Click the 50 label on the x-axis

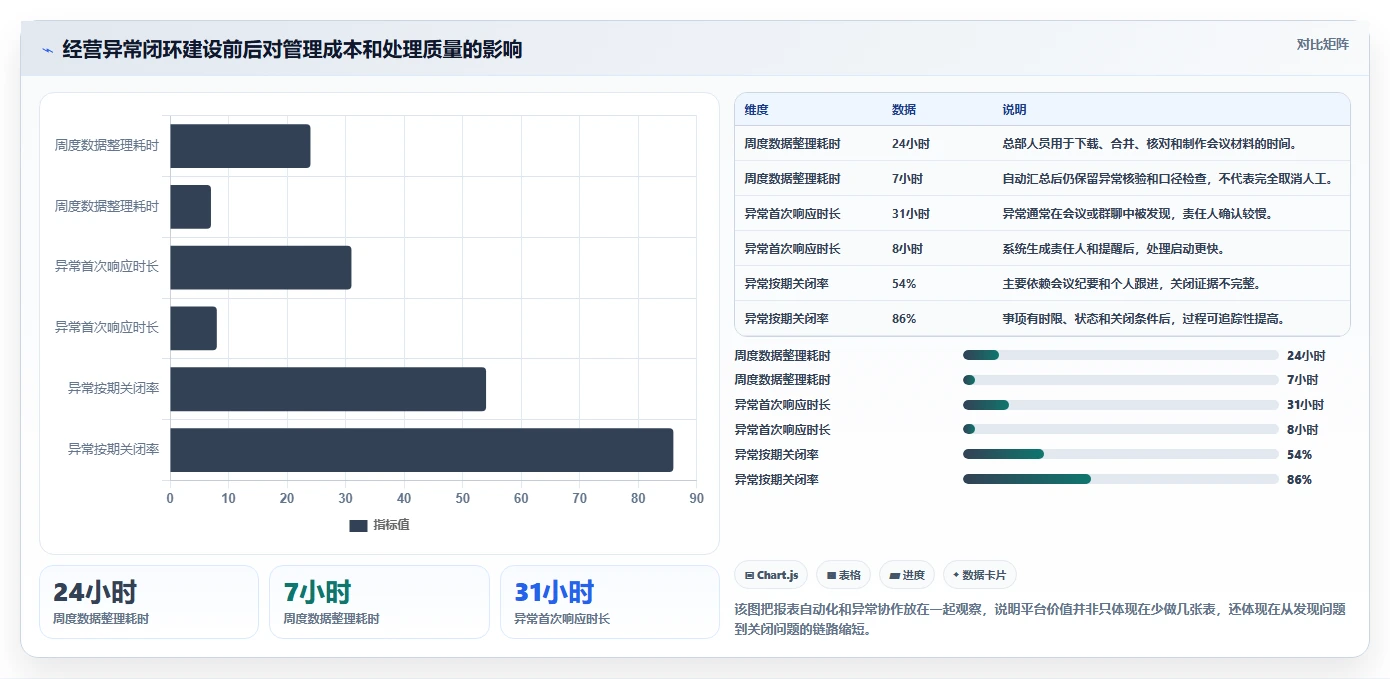click(x=462, y=498)
